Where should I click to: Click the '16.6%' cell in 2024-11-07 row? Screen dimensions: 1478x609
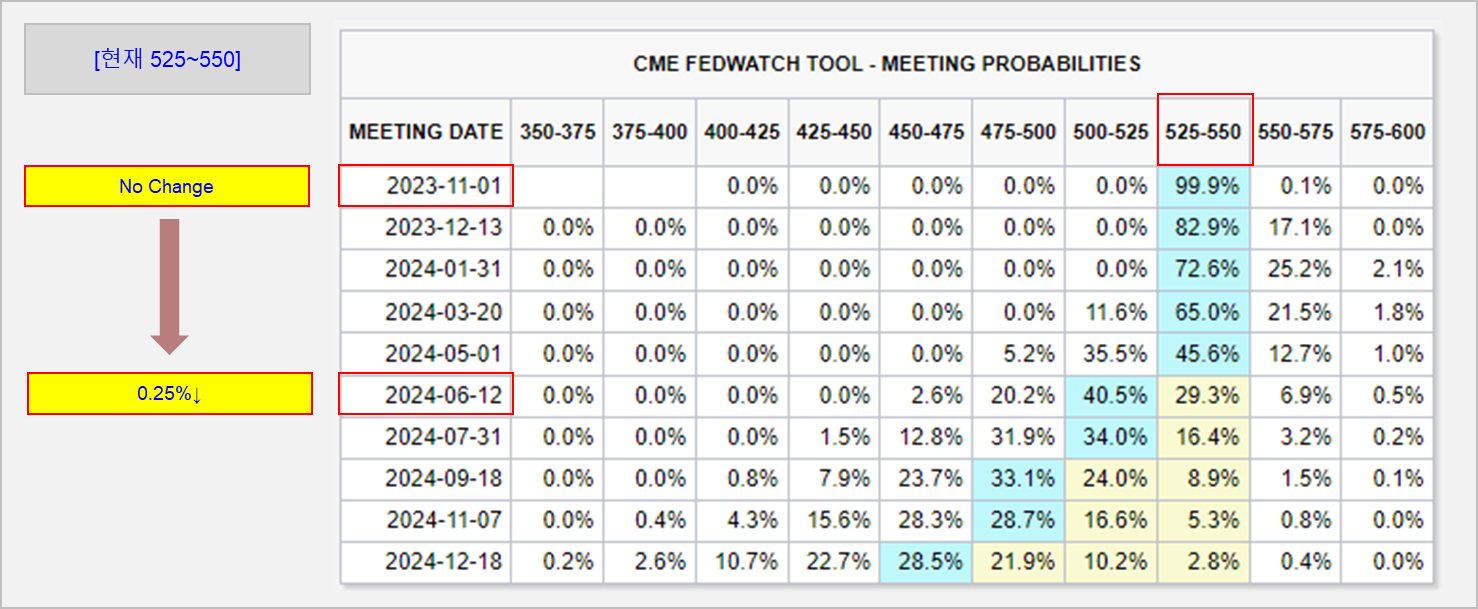click(x=1111, y=520)
